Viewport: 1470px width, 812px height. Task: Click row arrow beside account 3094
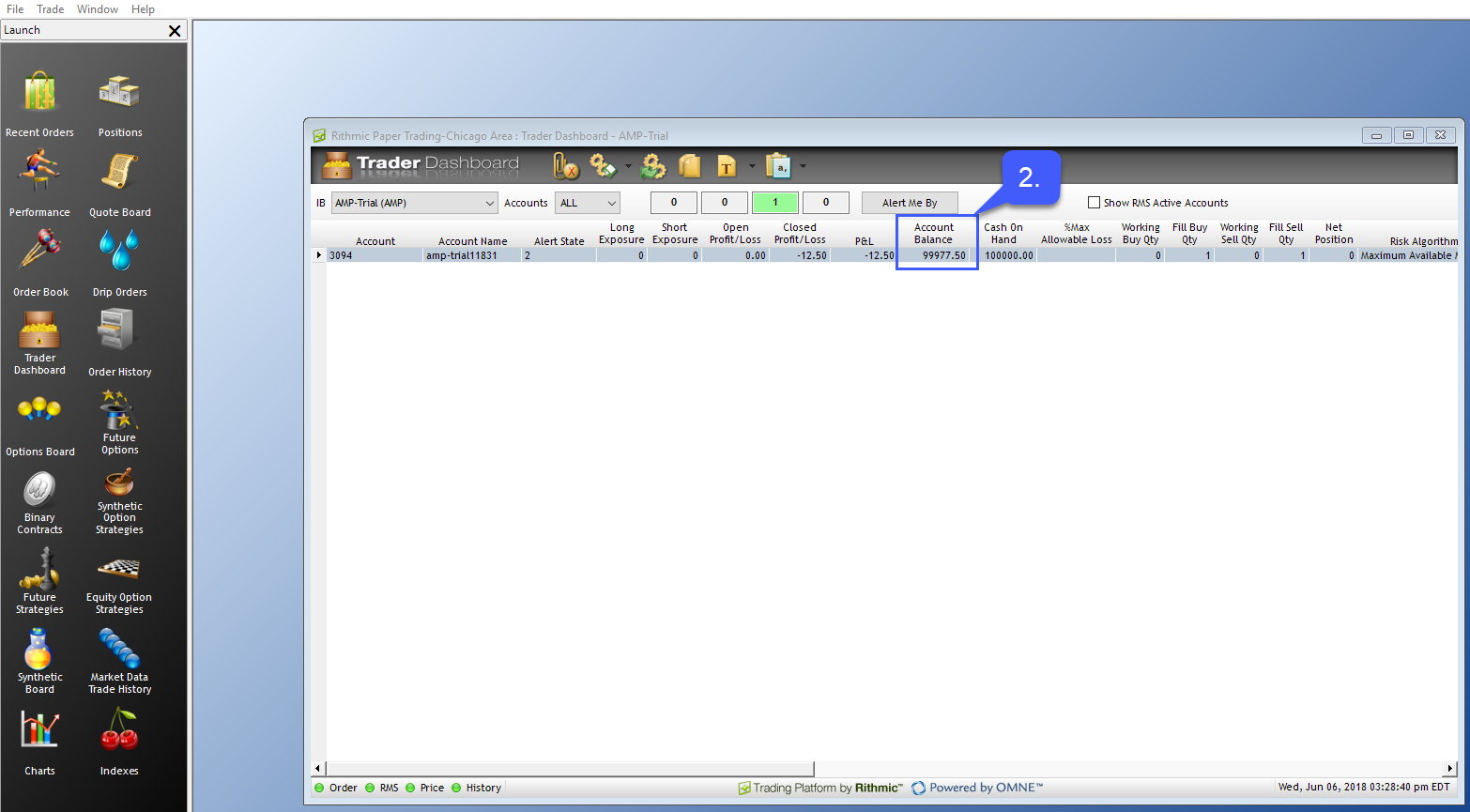(x=319, y=255)
